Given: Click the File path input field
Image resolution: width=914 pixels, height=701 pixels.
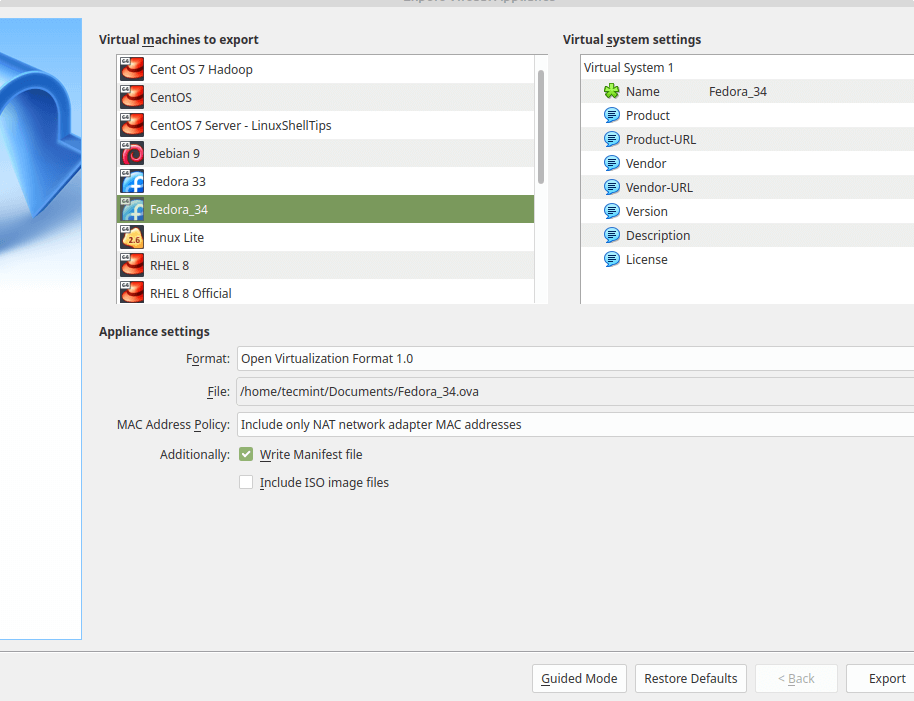Looking at the screenshot, I should 575,392.
